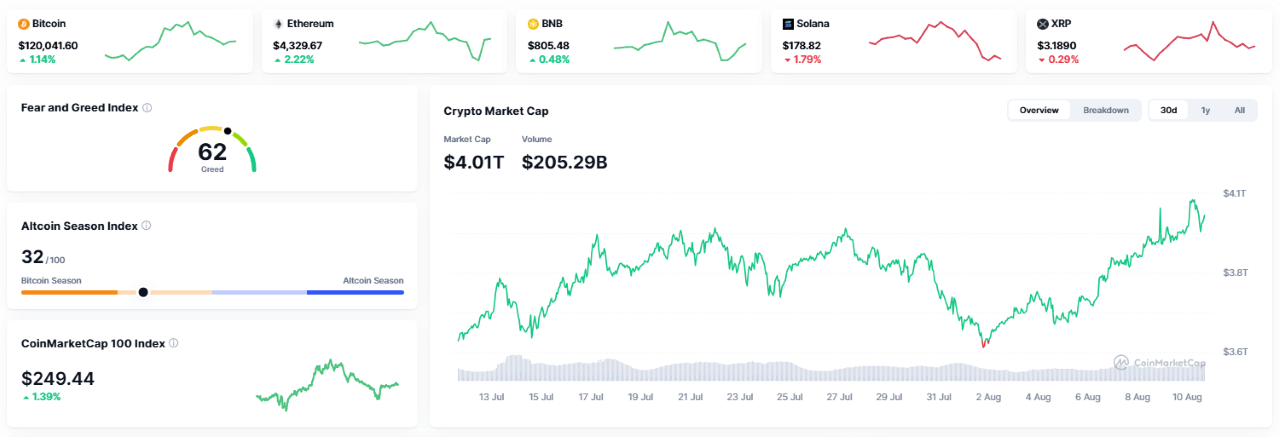
Task: Open the Bitcoin price sparkline chart
Action: point(170,42)
